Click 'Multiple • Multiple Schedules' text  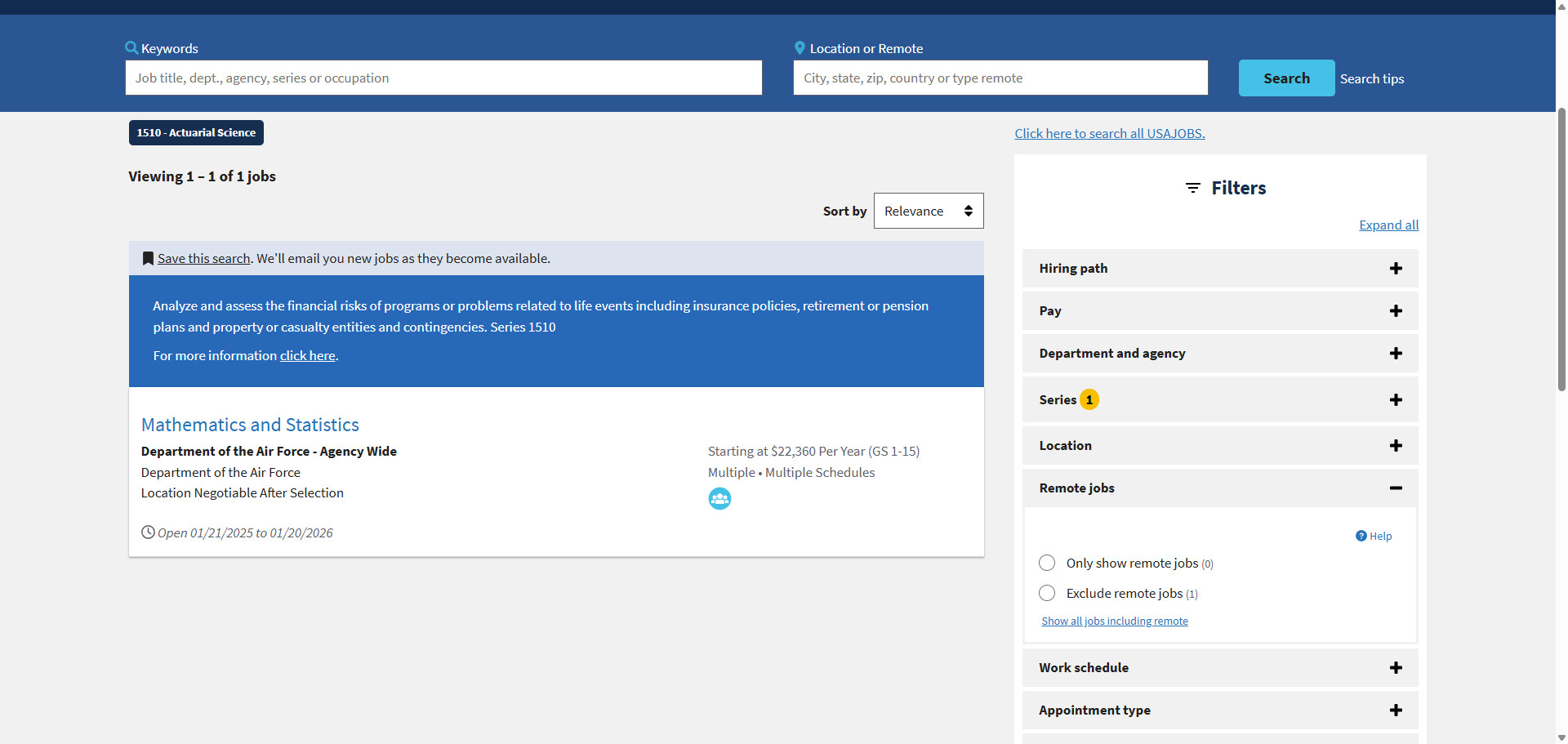pyautogui.click(x=791, y=472)
